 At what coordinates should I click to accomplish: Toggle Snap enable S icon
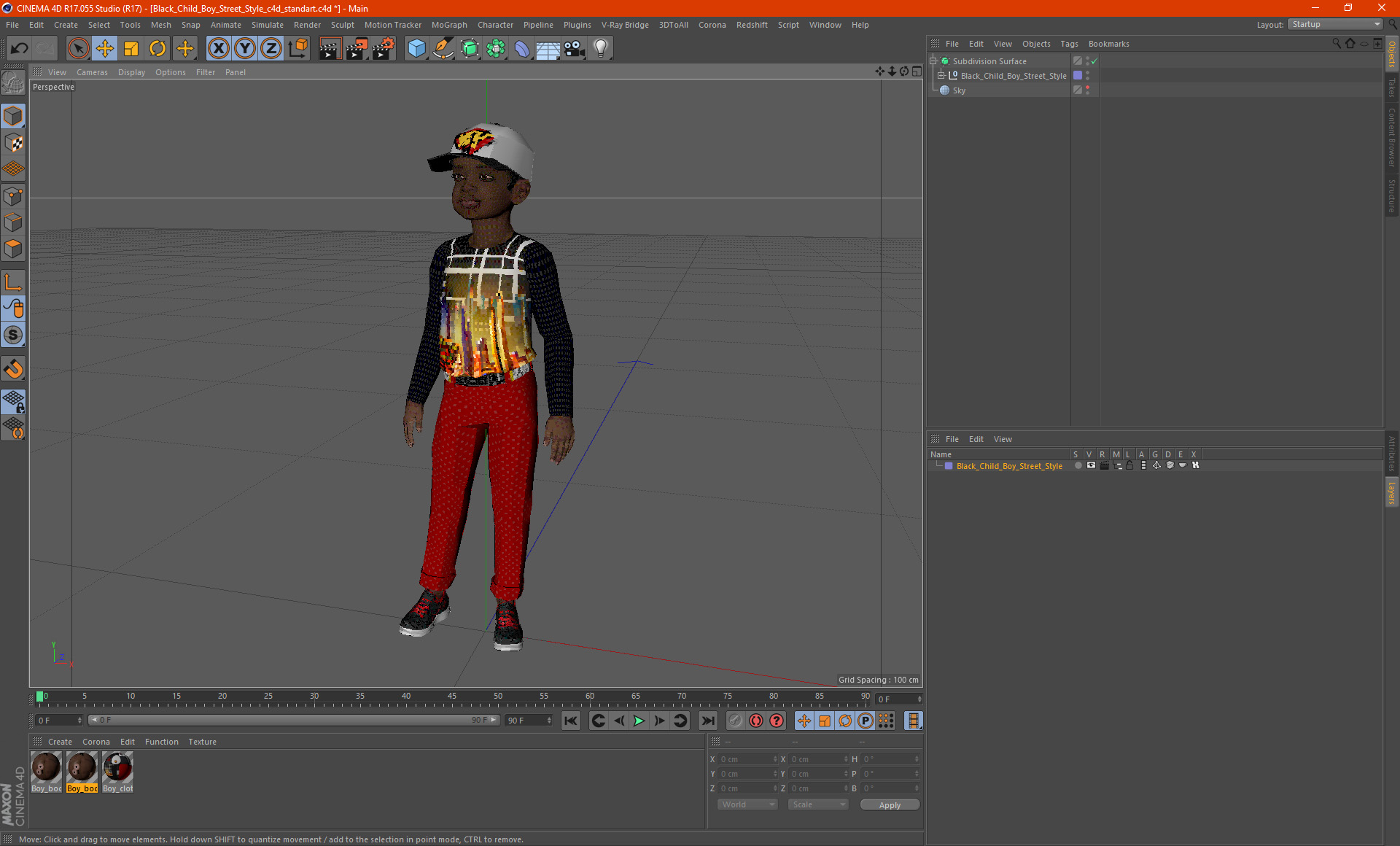click(x=13, y=335)
